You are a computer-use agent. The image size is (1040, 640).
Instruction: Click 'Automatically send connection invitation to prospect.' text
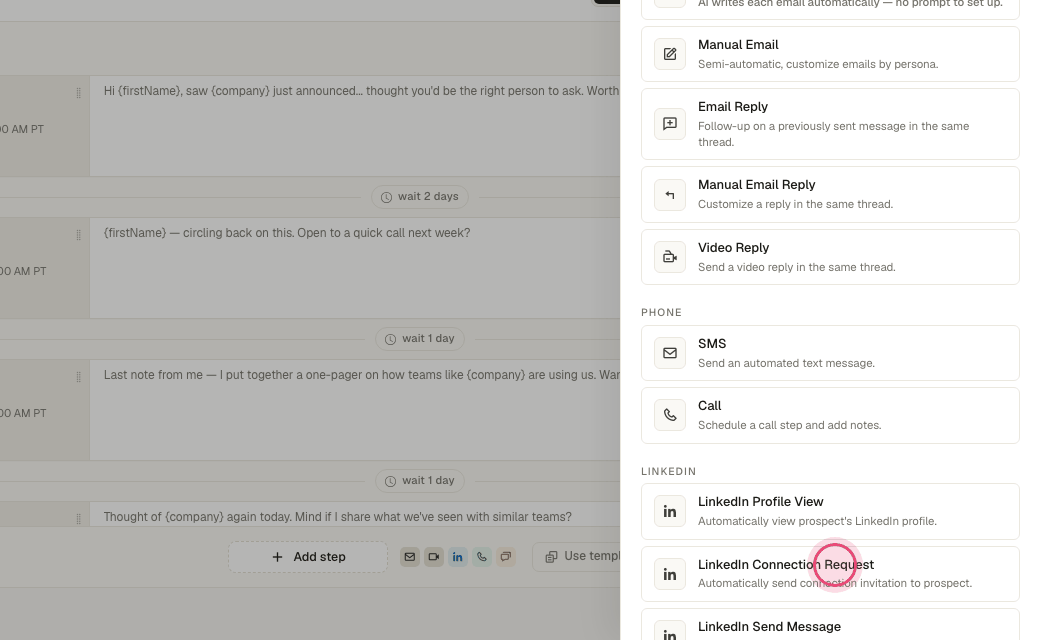tap(834, 584)
